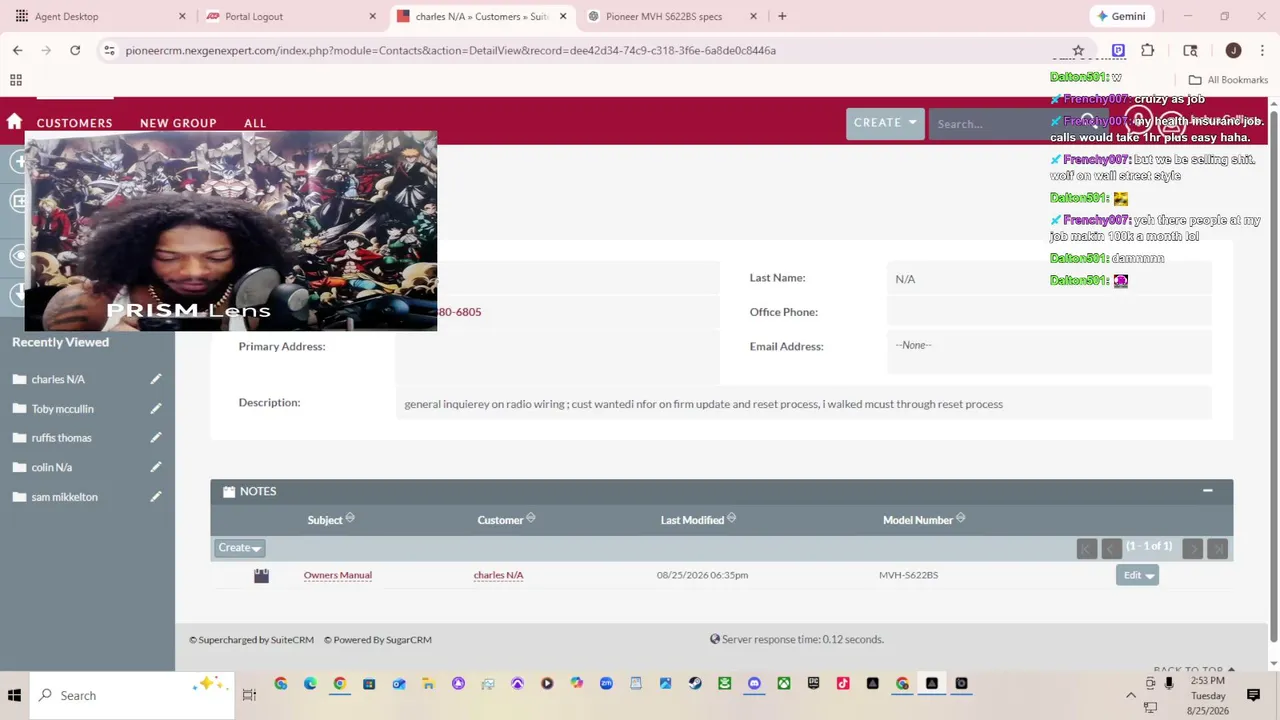The height and width of the screenshot is (720, 1280).
Task: Sort notes by Model Number column
Action: [x=924, y=519]
